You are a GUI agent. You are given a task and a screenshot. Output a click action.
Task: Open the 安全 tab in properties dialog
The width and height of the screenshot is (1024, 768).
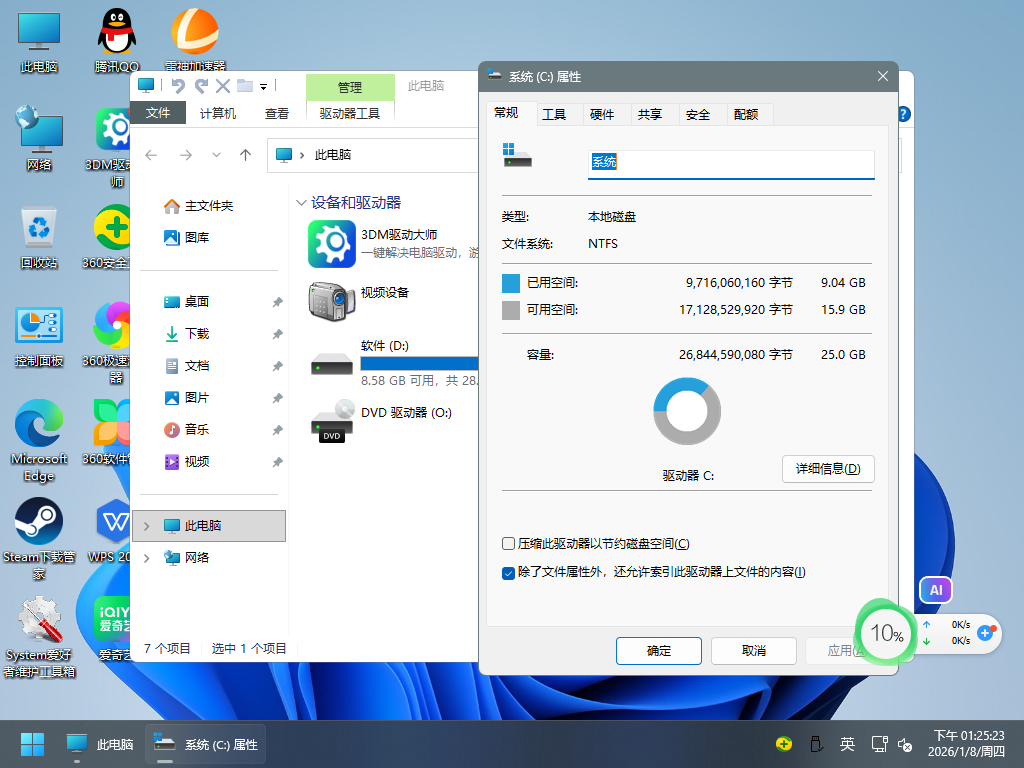pos(698,115)
